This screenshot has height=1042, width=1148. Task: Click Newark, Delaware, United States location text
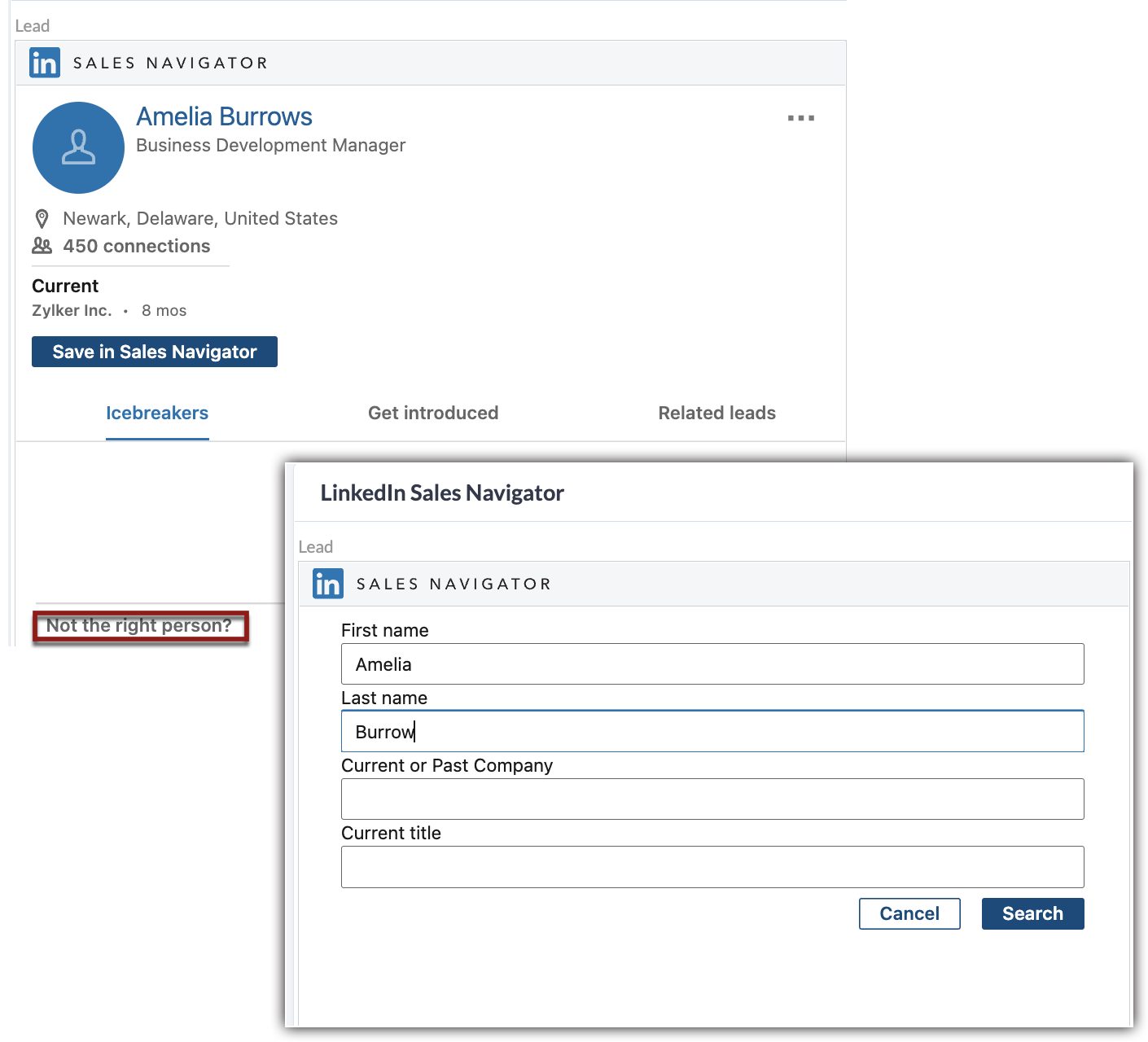200,218
